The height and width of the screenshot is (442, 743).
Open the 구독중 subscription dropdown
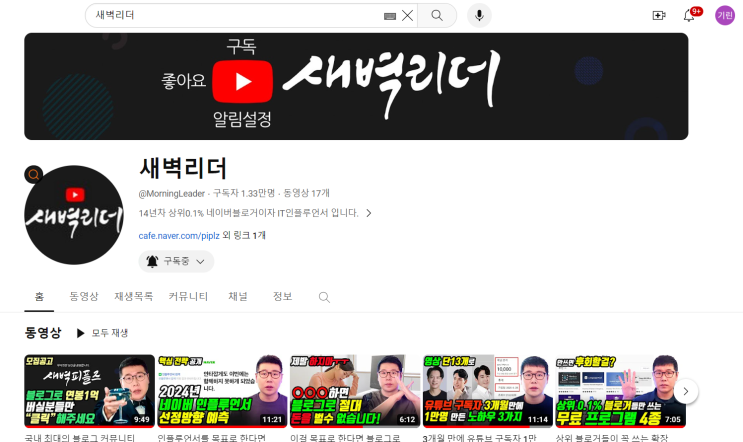tap(176, 262)
